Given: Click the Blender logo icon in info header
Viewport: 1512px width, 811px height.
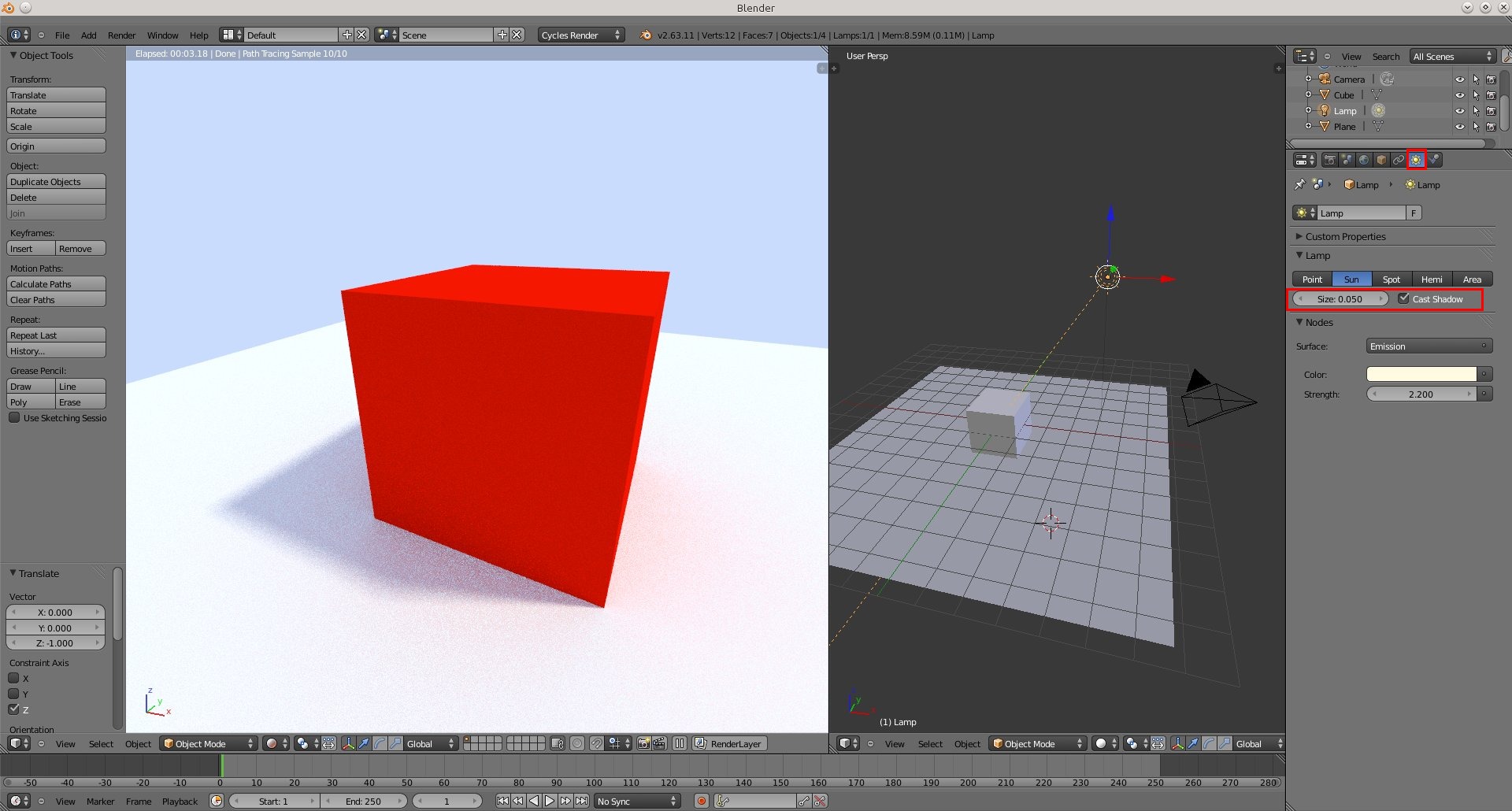Looking at the screenshot, I should click(646, 35).
